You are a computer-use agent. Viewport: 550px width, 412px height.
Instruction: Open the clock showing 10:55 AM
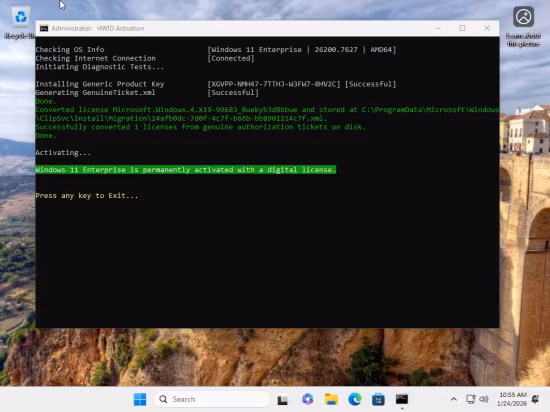(x=512, y=399)
